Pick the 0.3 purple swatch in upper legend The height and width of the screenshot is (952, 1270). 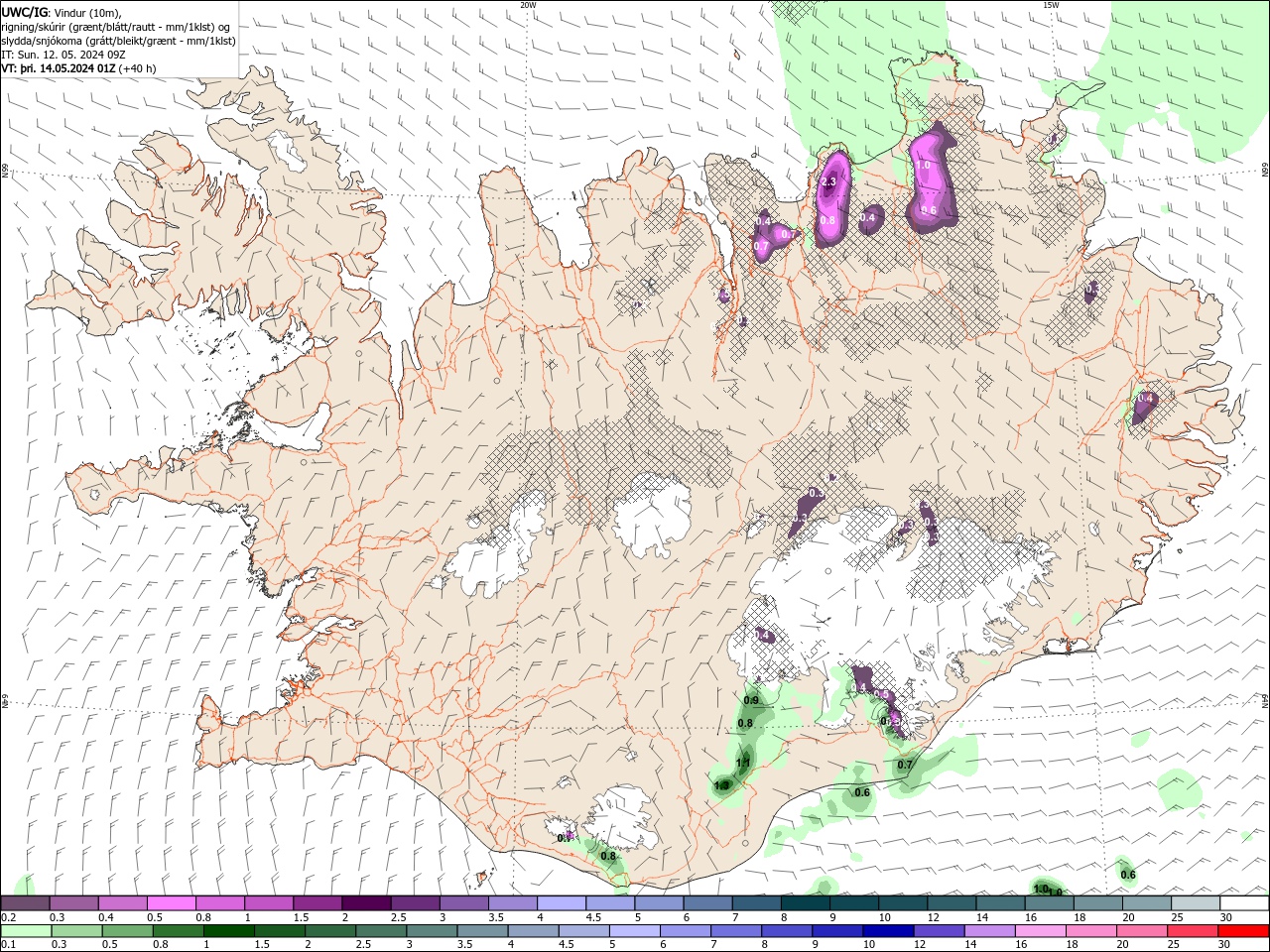point(73,903)
